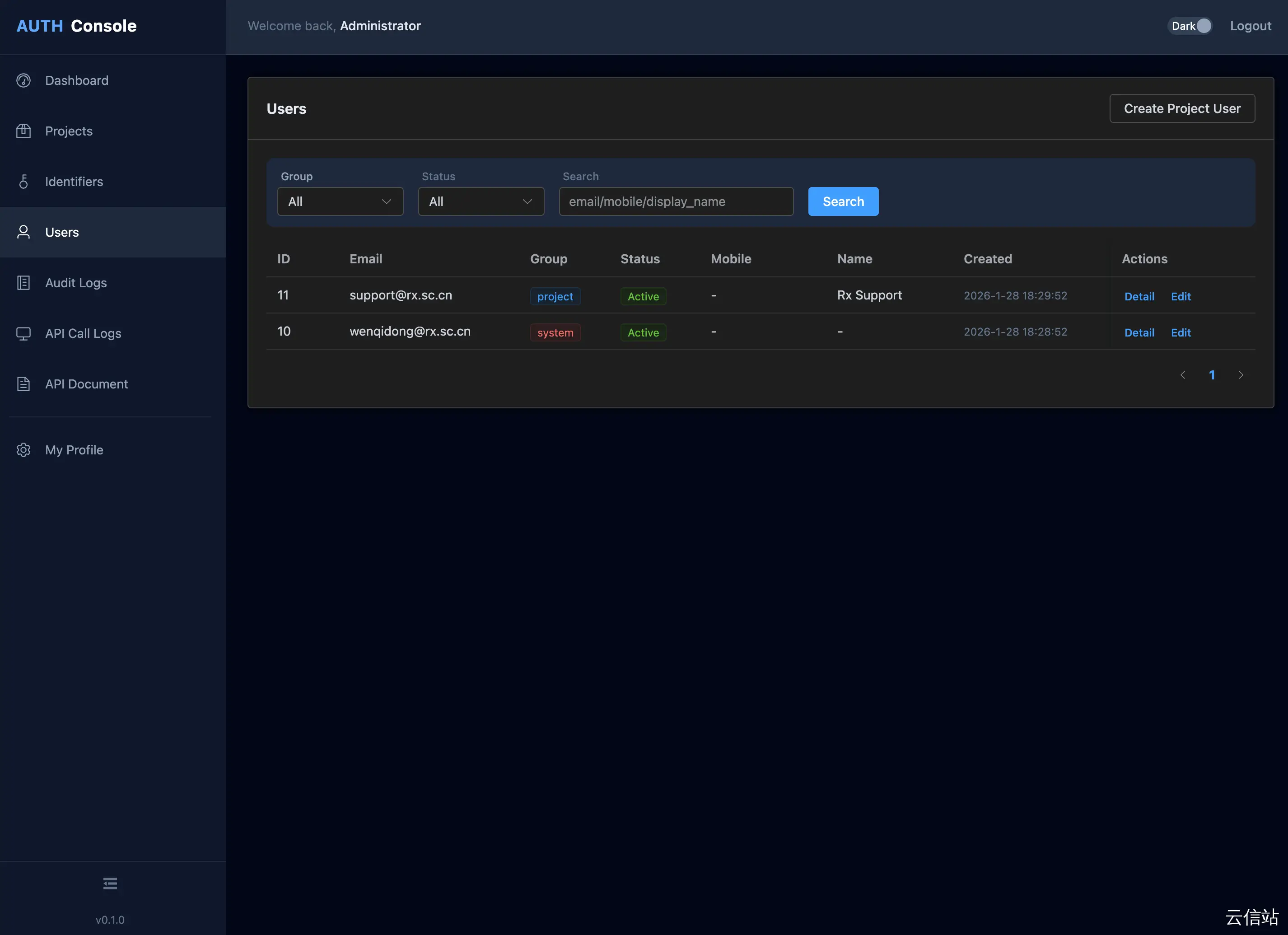The image size is (1288, 935).
Task: Click the Create Project User button
Action: (x=1182, y=108)
